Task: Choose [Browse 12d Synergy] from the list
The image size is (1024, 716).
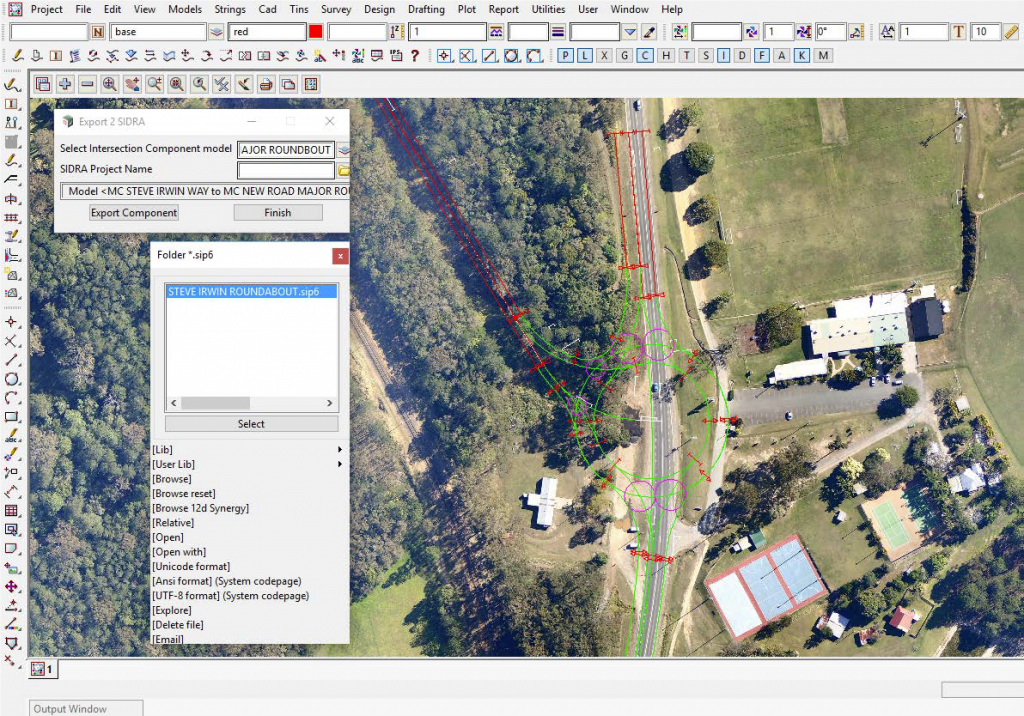Action: (x=200, y=508)
